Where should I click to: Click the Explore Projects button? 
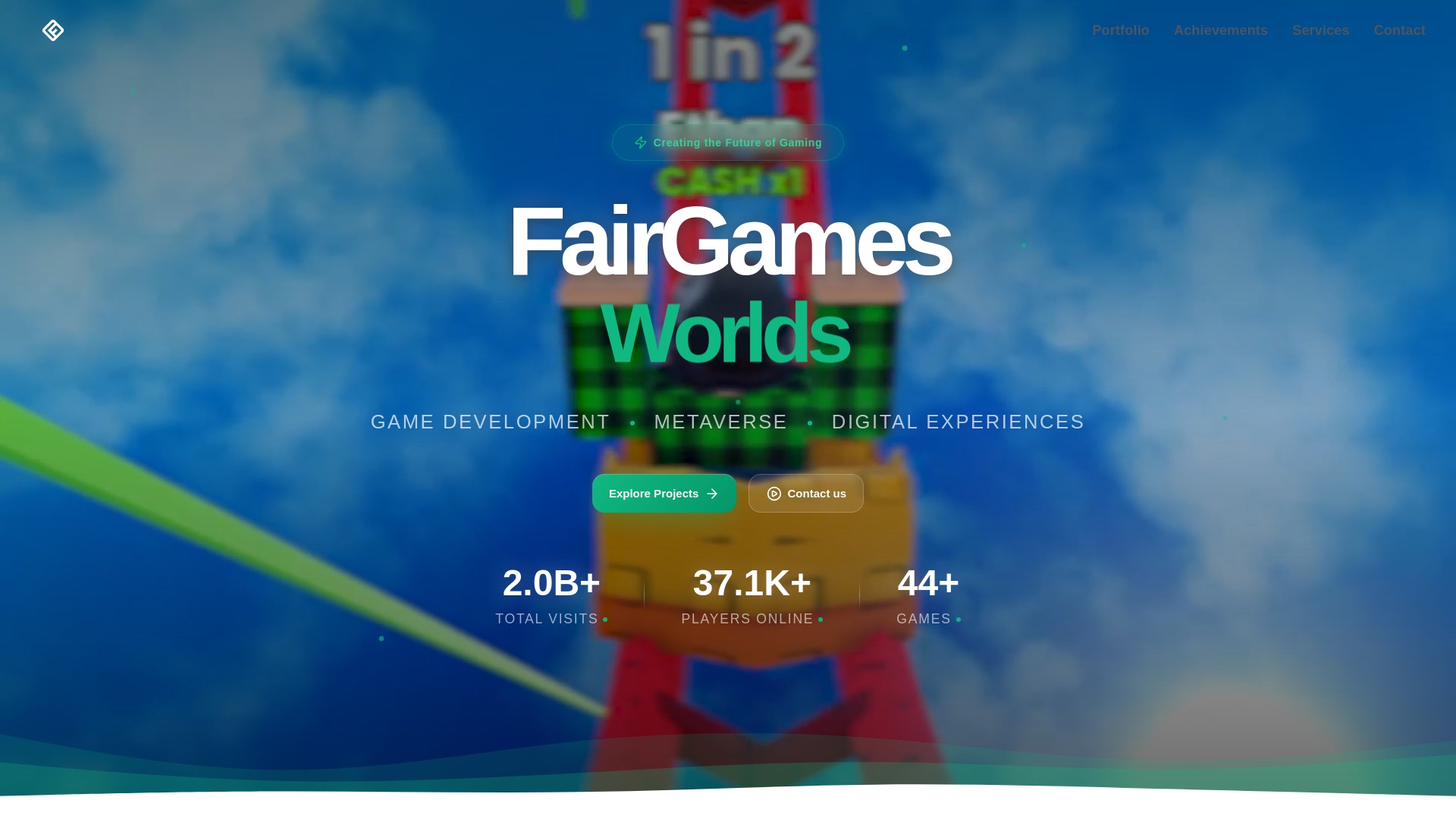[x=664, y=494]
